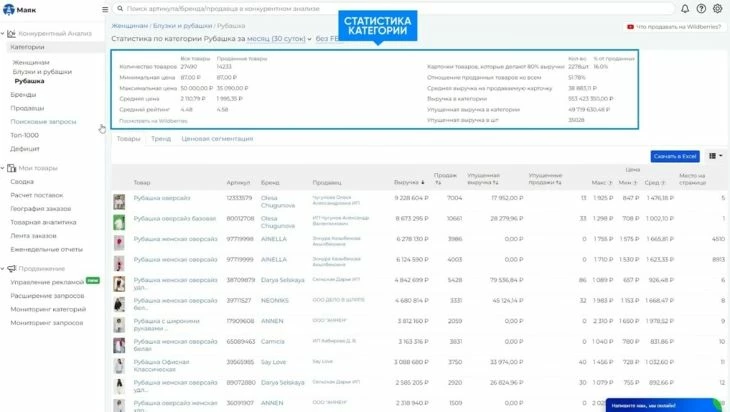Screen dimensions: 730x412
Task: Click Мои товары section icon
Action: [12, 168]
